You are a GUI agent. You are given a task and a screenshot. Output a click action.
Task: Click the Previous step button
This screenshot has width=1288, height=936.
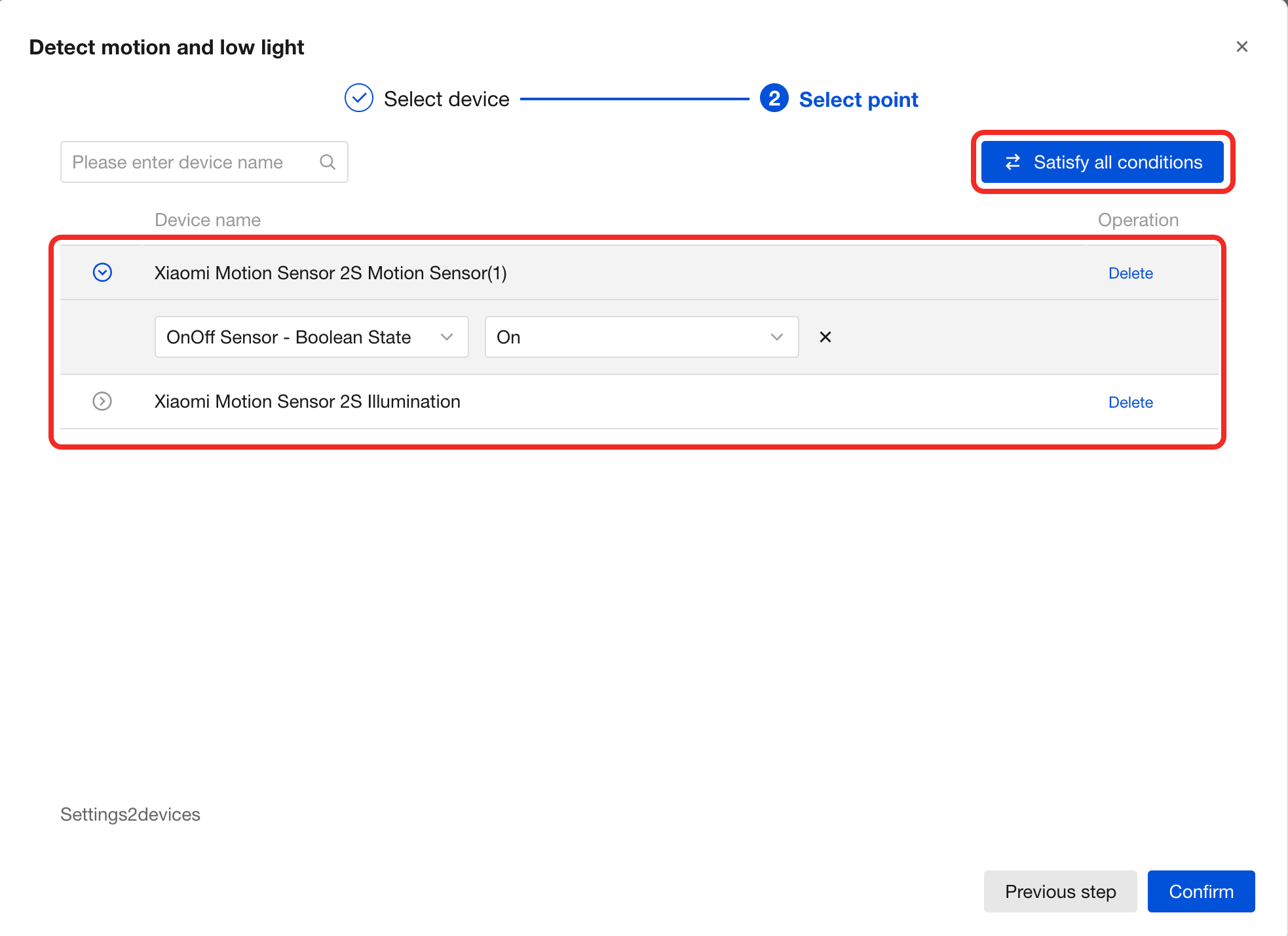[1060, 891]
